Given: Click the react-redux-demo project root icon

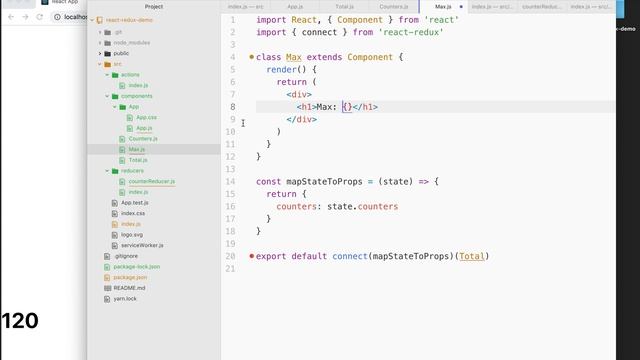Looking at the screenshot, I should pos(100,20).
